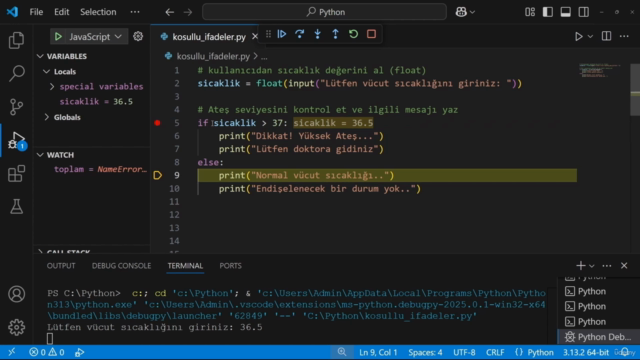The image size is (640, 360).
Task: Open Ln 9, Col 1 go-to-line
Action: point(378,352)
